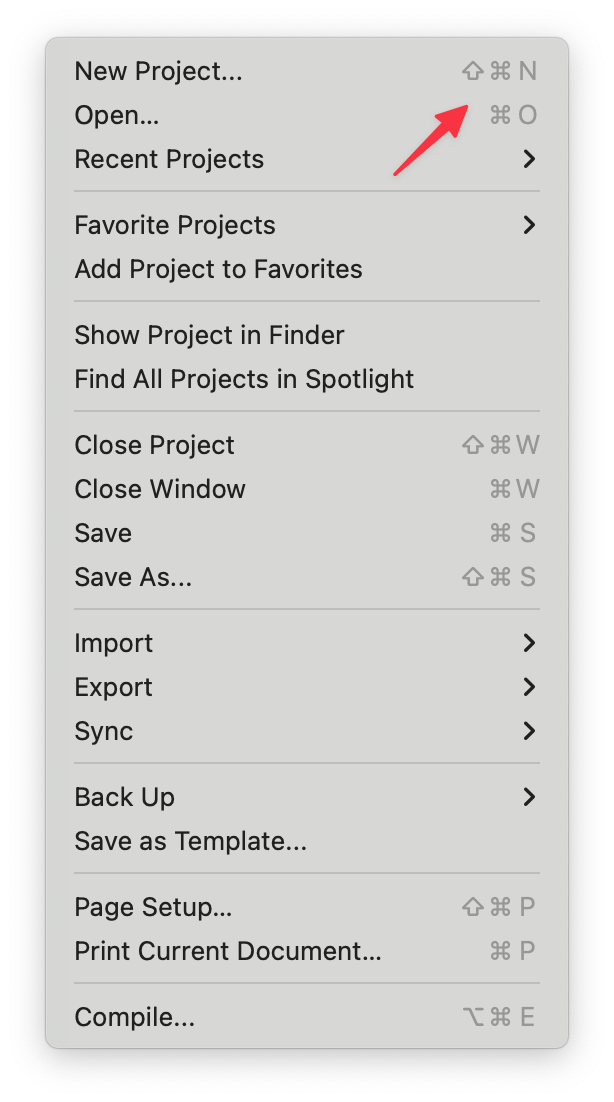Select Compile at the bottom
The image size is (614, 1102).
[x=135, y=1017]
